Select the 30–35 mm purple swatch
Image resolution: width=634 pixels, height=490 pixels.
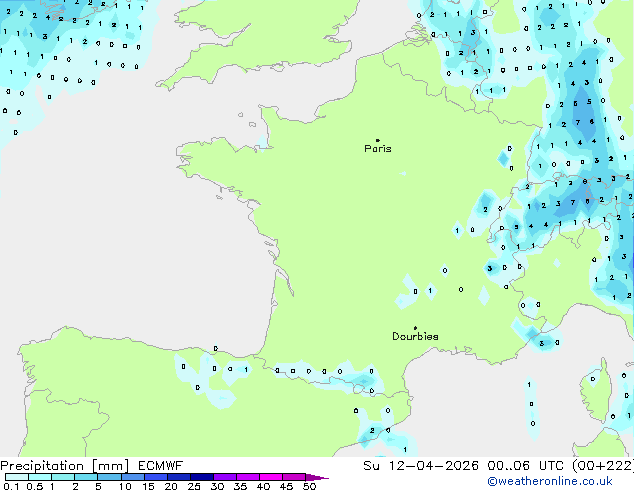(x=225, y=477)
